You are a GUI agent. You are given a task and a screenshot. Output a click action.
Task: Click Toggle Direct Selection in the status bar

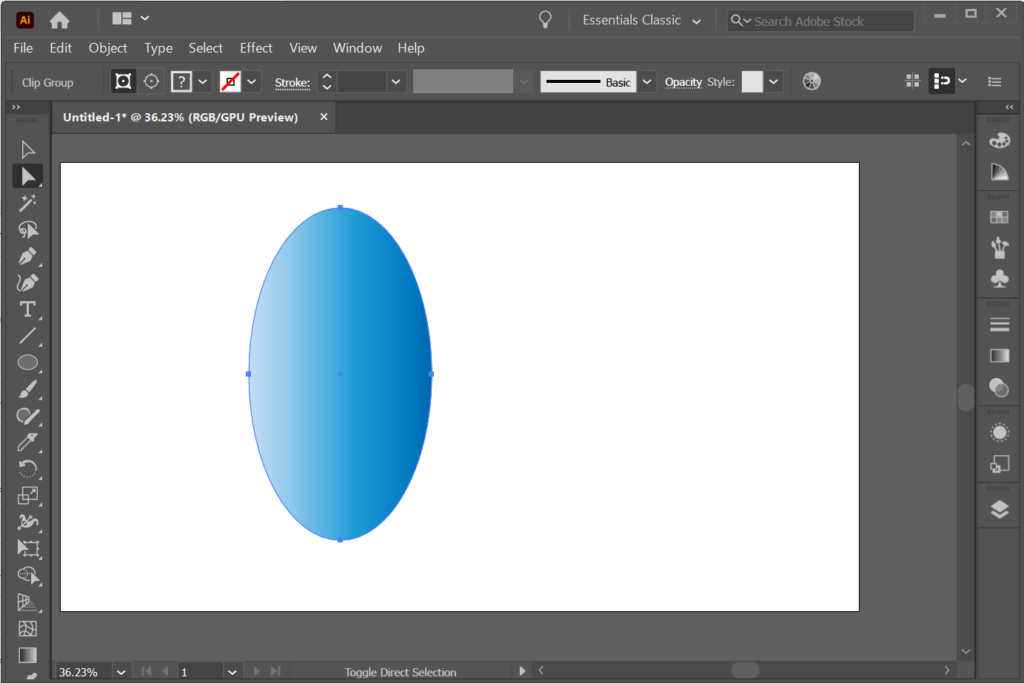pos(400,672)
